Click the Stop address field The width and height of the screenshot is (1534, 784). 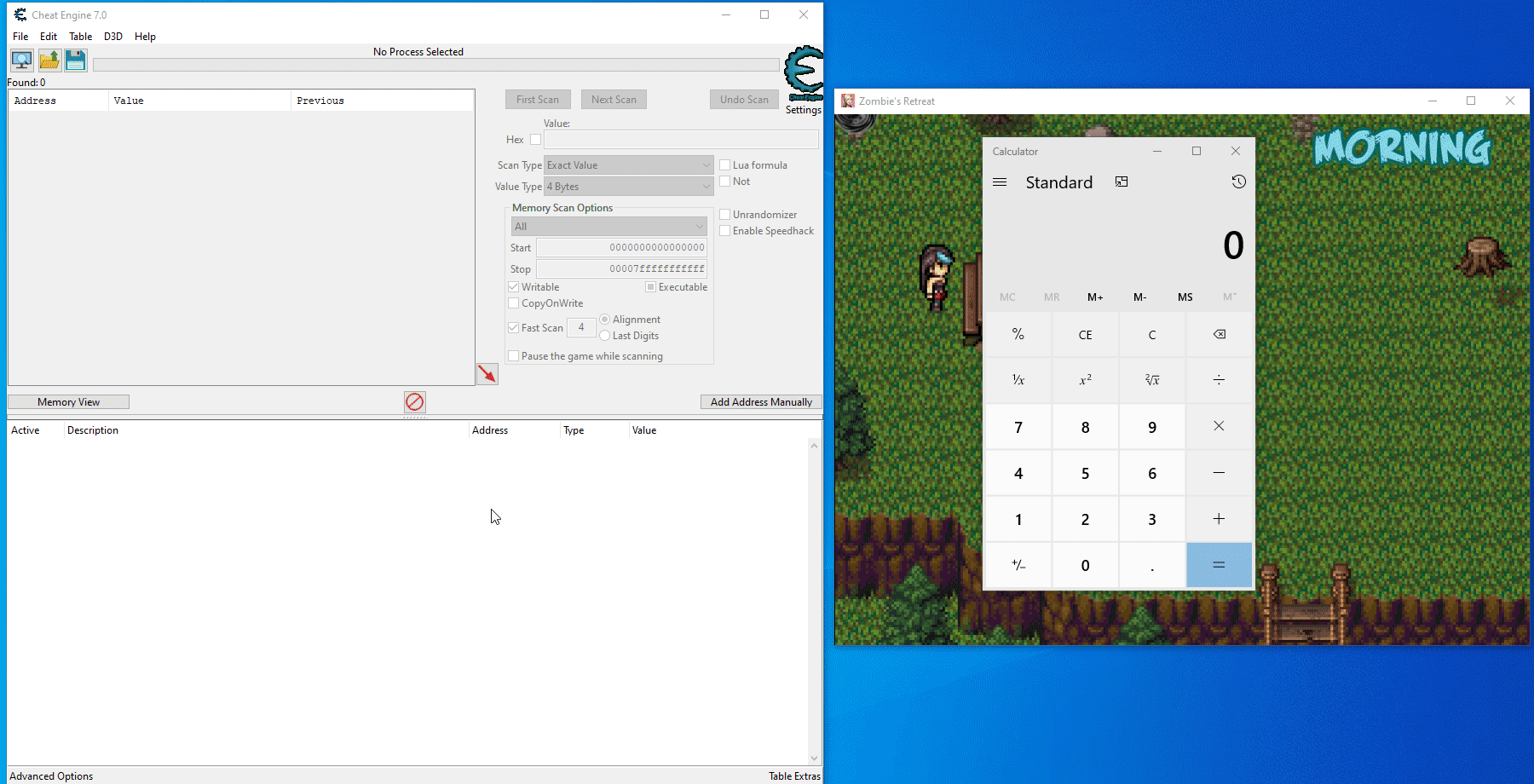tap(622, 269)
